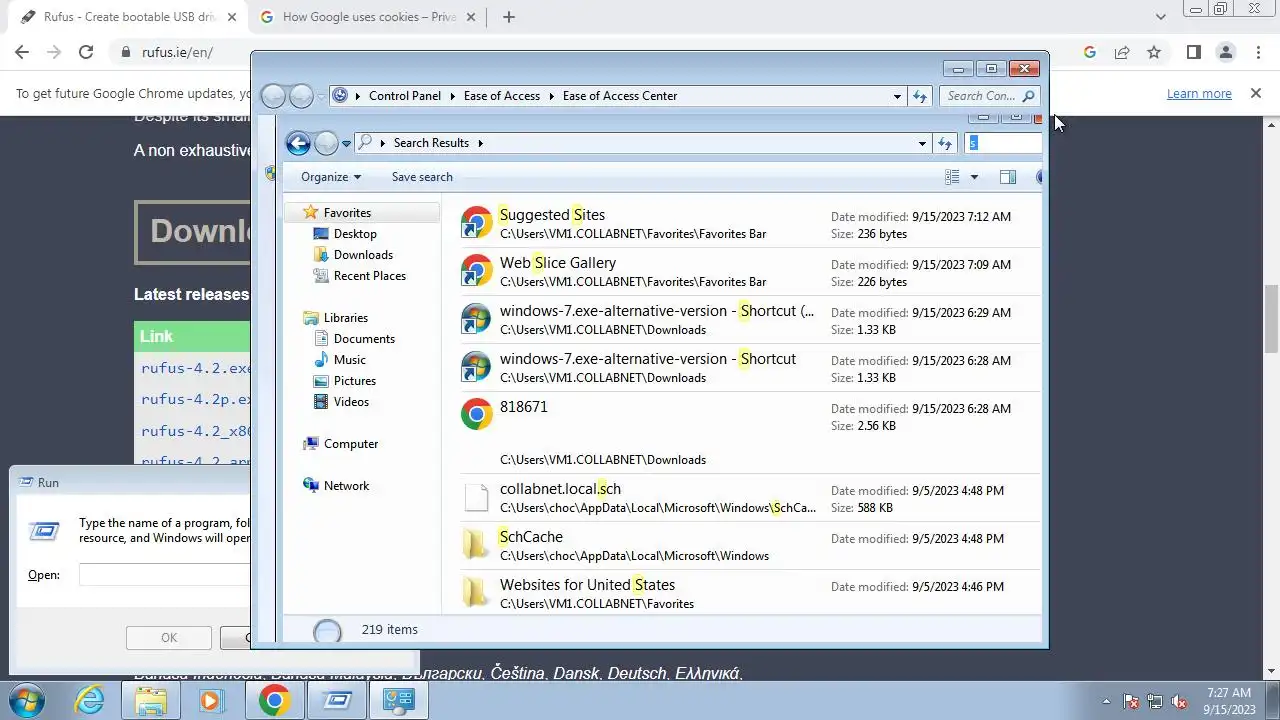Open Chrome profile avatar icon
The width and height of the screenshot is (1280, 720).
pyautogui.click(x=1225, y=52)
